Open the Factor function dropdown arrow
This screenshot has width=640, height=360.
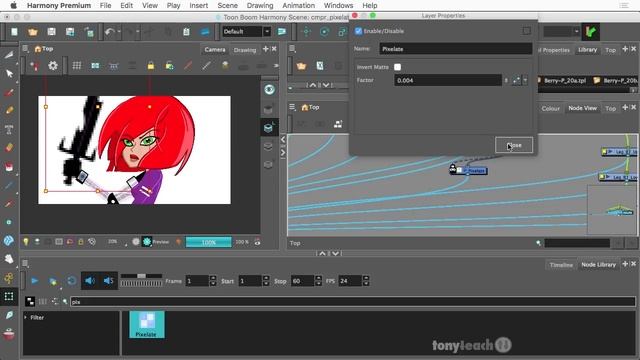525,80
